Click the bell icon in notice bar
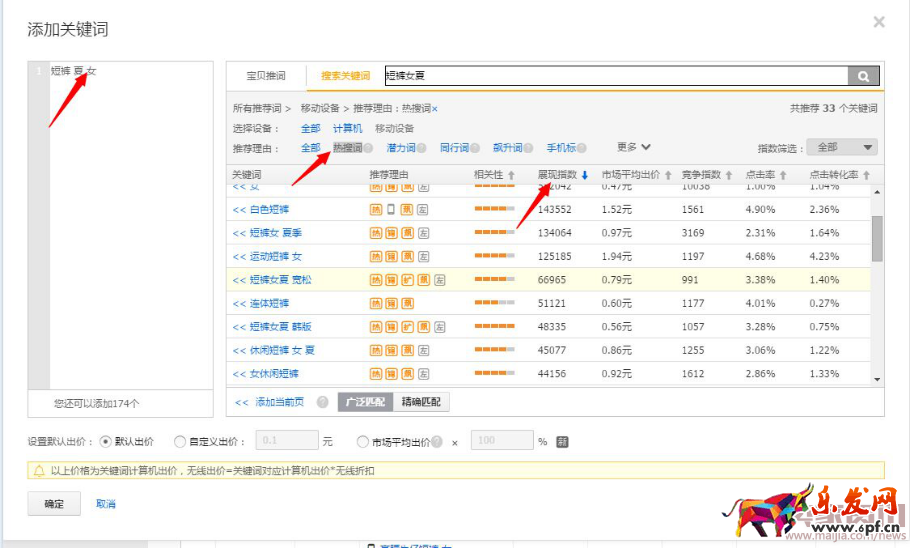The height and width of the screenshot is (548, 910). pos(39,471)
